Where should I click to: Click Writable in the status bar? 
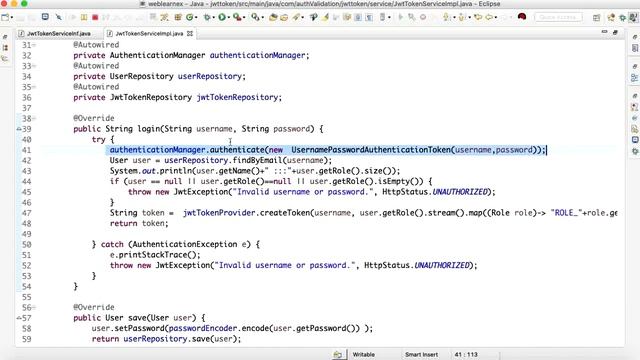click(x=363, y=354)
